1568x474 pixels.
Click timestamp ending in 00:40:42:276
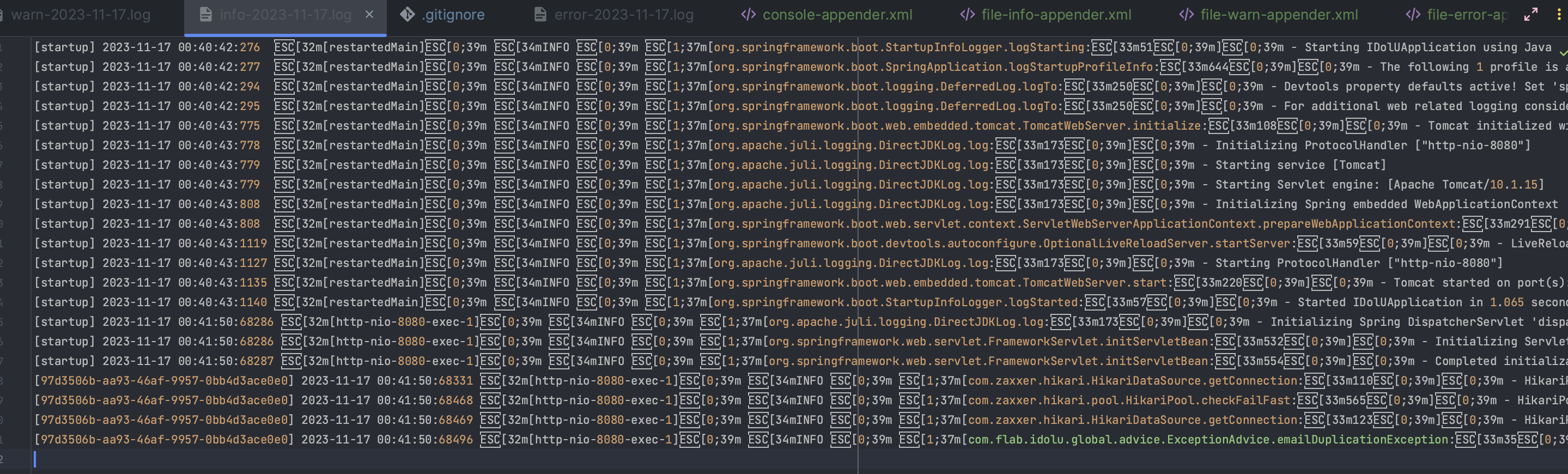[x=181, y=47]
